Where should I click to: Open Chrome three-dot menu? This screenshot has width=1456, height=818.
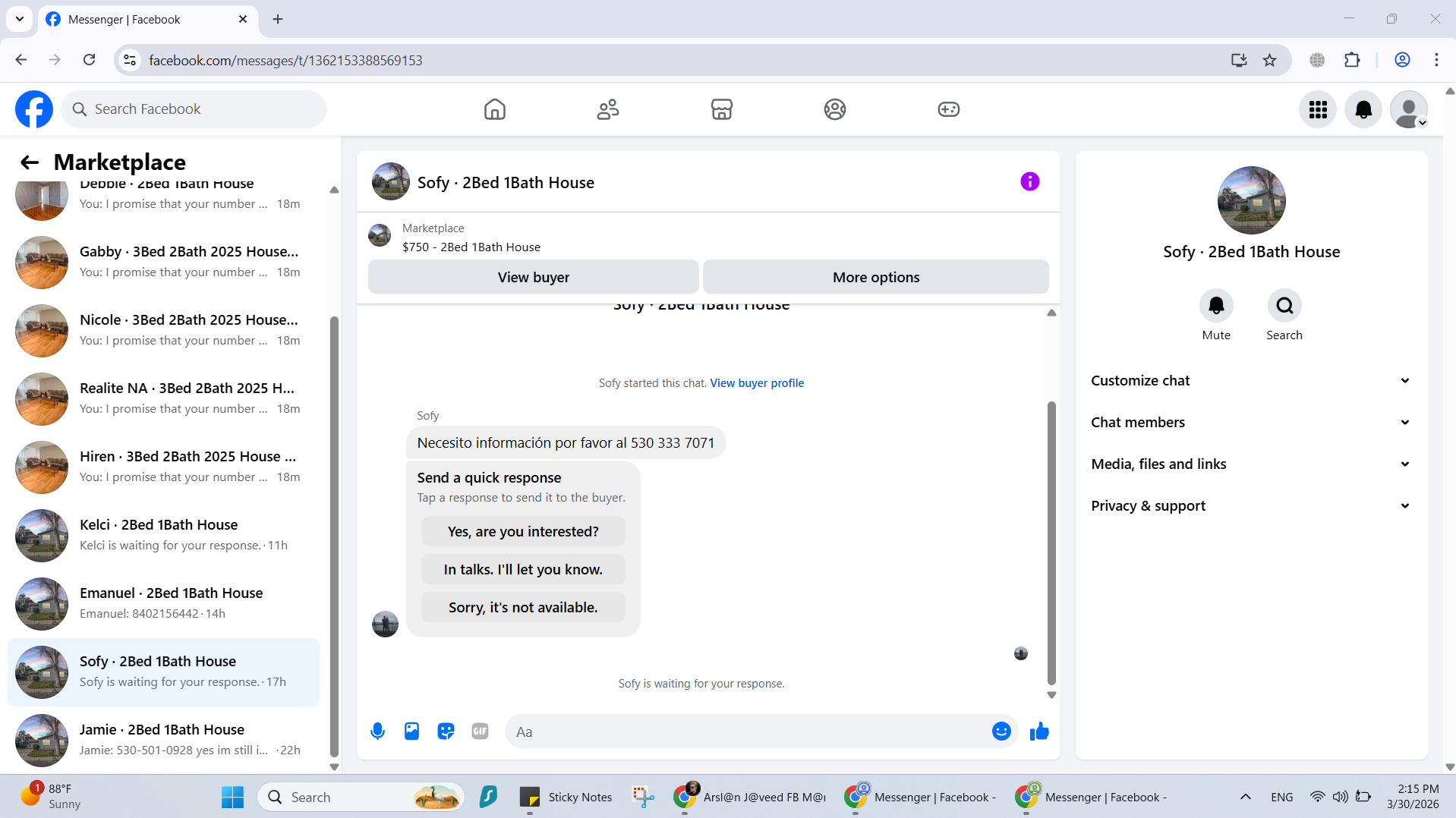[x=1436, y=60]
